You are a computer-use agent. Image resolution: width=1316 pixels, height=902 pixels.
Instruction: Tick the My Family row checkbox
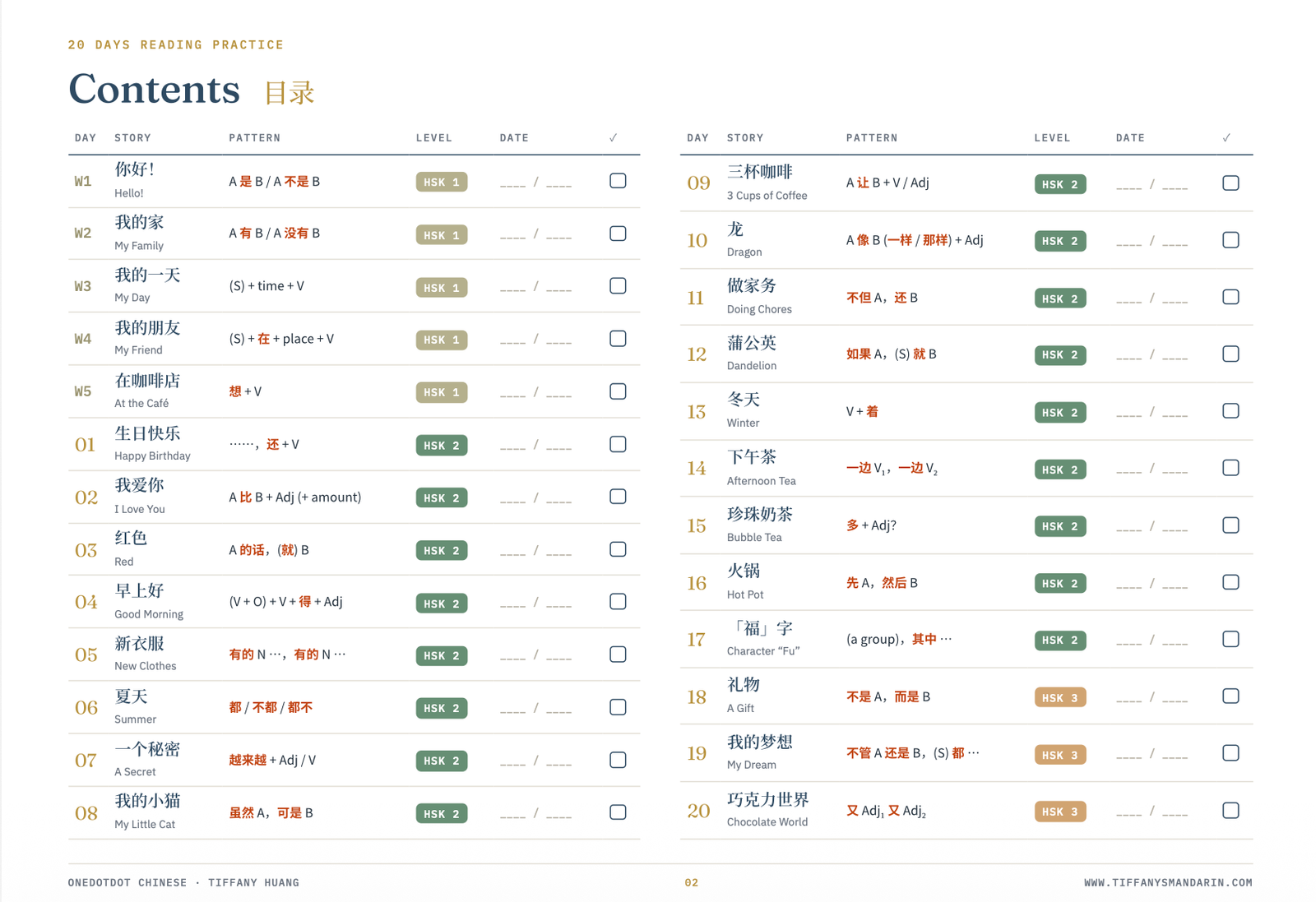tap(618, 234)
